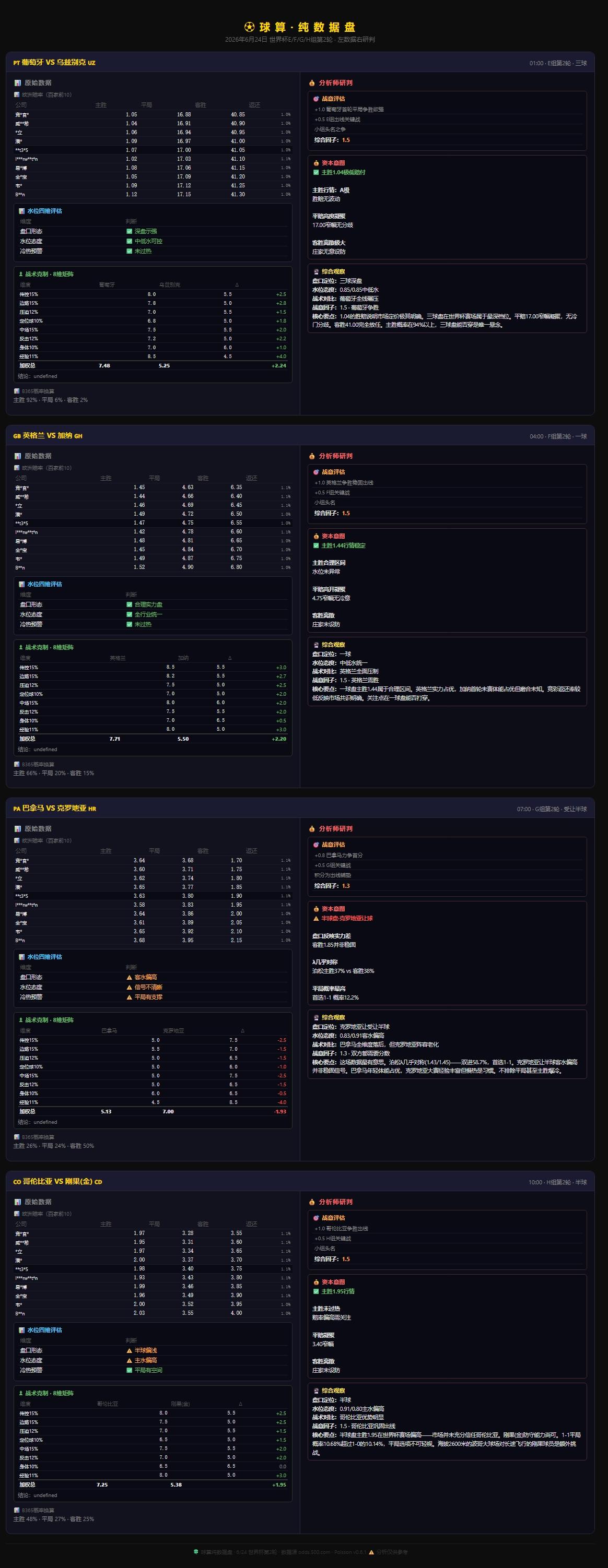
Task: Click the chart icon next to Portugal match 原始数据
Action: click(x=18, y=83)
